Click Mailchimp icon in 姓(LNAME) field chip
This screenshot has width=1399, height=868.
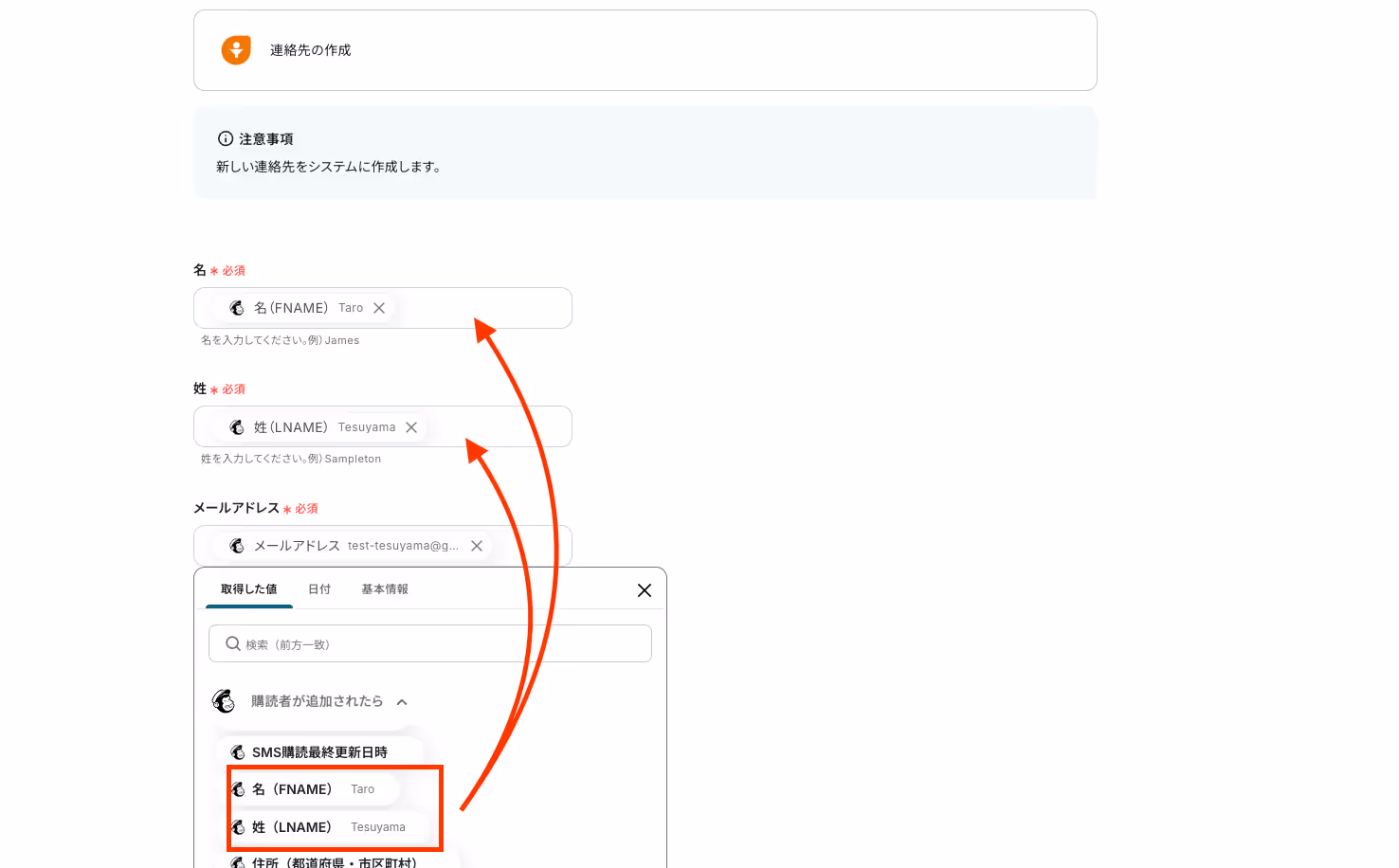(x=237, y=427)
